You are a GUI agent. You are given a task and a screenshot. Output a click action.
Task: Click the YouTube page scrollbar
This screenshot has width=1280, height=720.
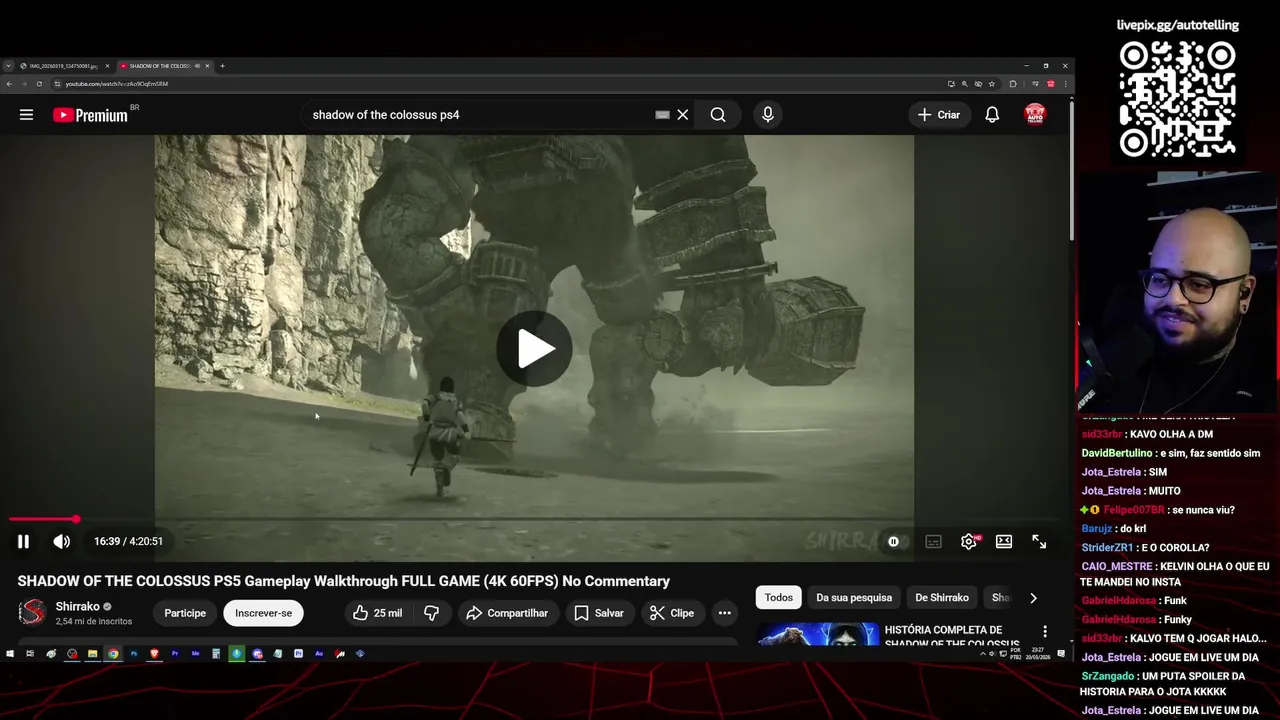pos(1070,170)
